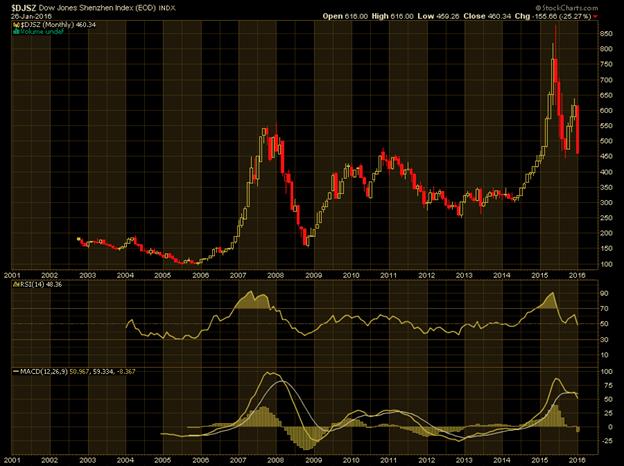Image resolution: width=624 pixels, height=466 pixels.
Task: Click 500 on the price axis
Action: [x=607, y=141]
